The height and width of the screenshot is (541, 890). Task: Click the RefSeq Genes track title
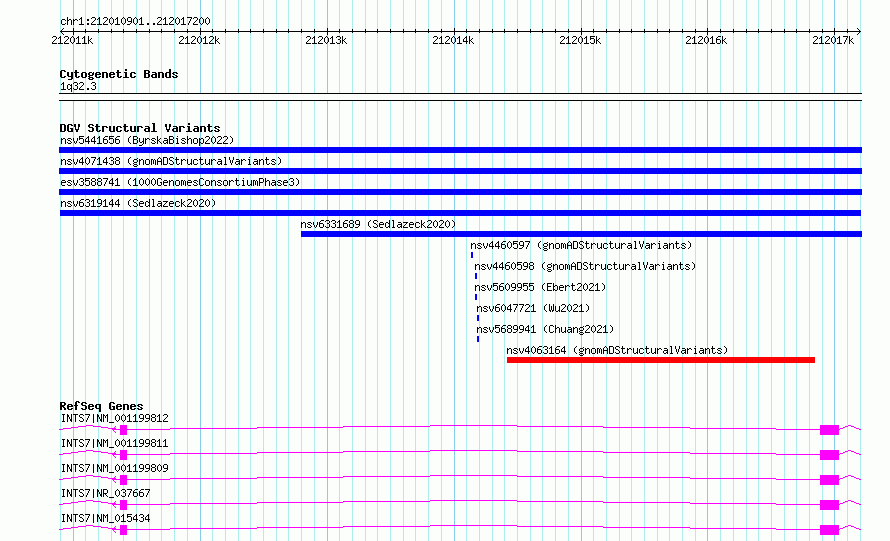click(x=101, y=406)
